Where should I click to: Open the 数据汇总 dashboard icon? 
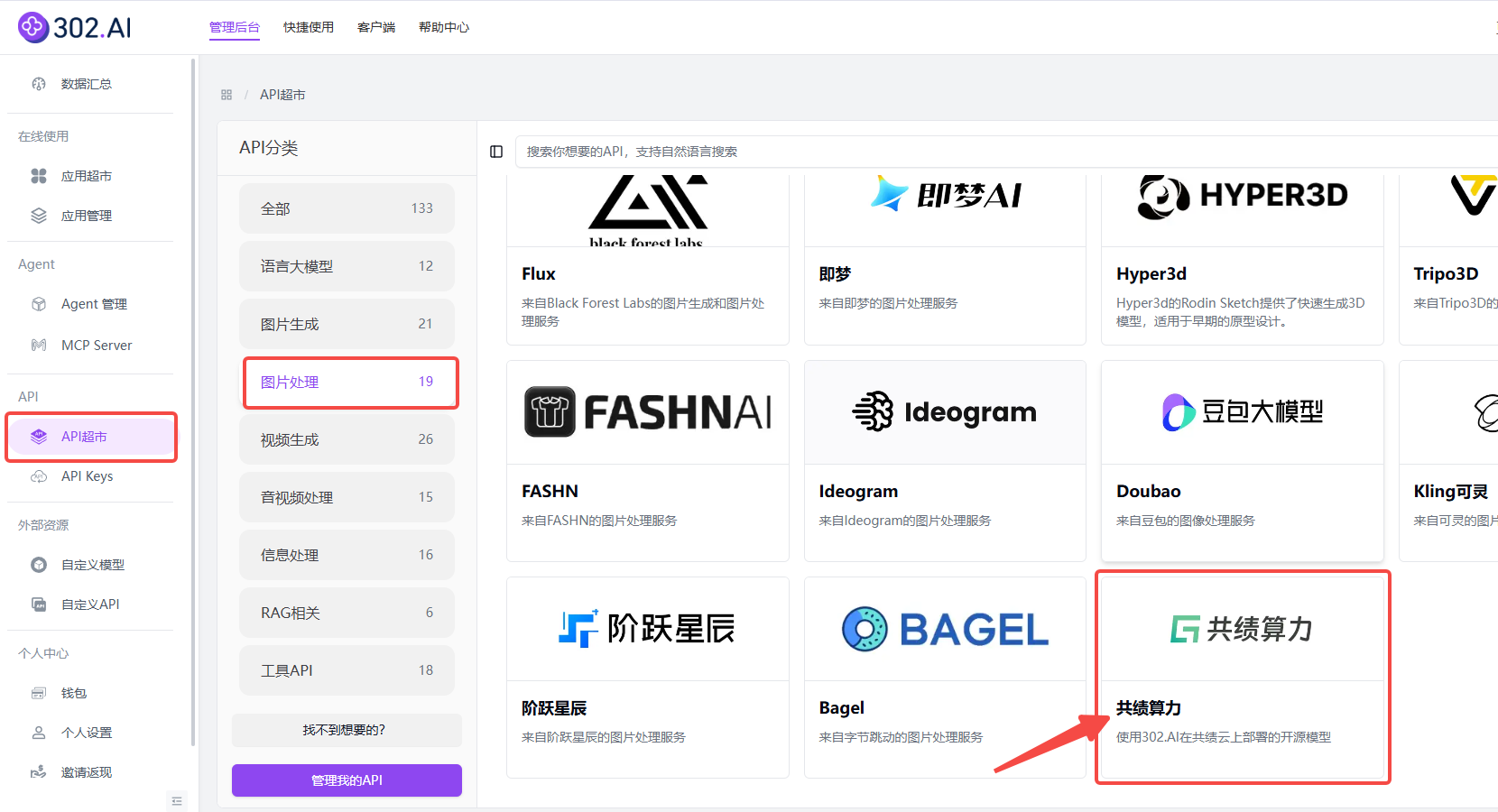[x=39, y=84]
